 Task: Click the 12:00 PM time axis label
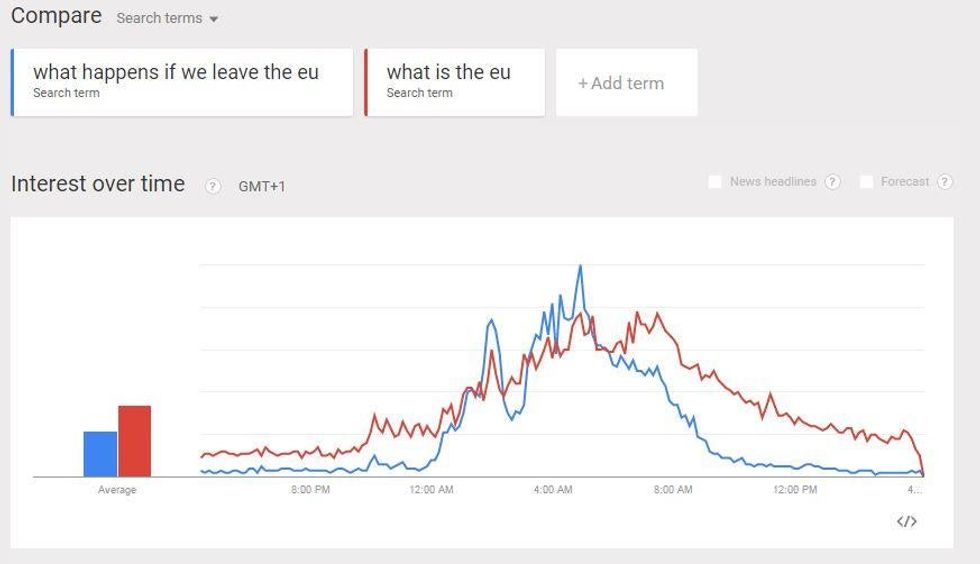[795, 490]
